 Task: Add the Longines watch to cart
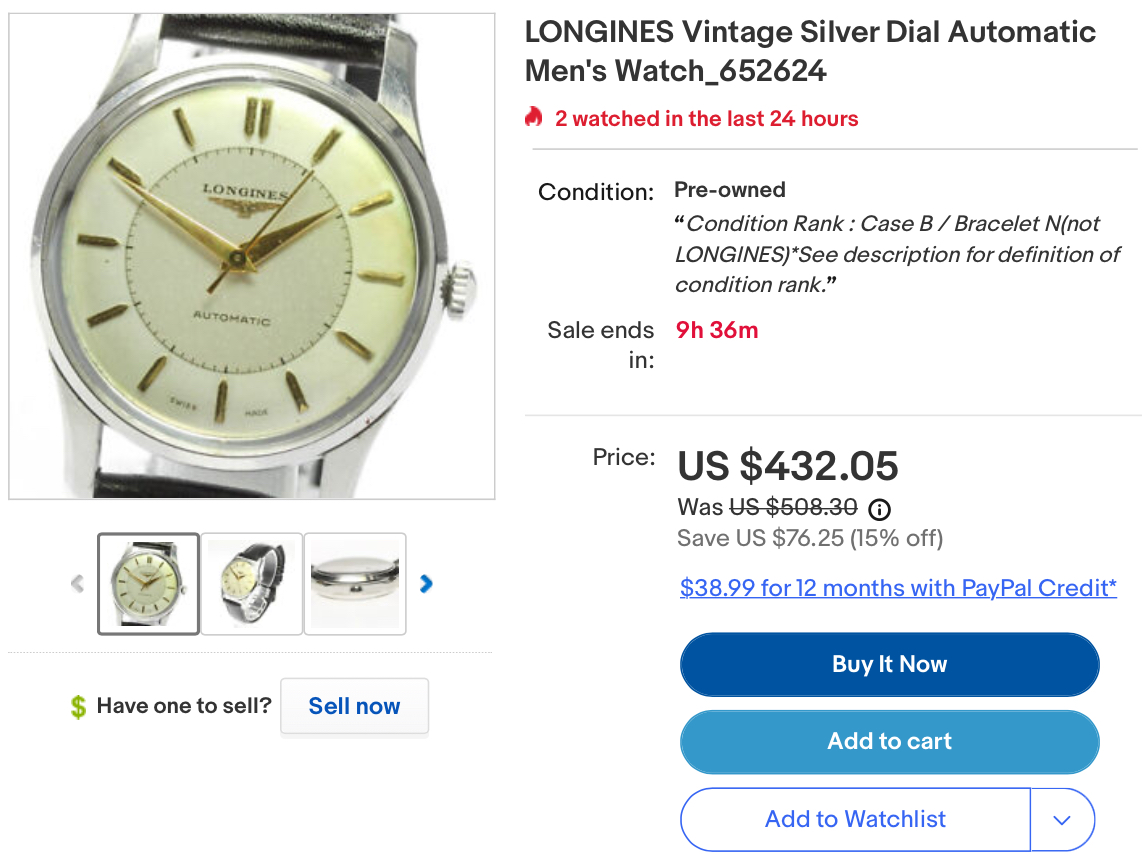coord(889,742)
